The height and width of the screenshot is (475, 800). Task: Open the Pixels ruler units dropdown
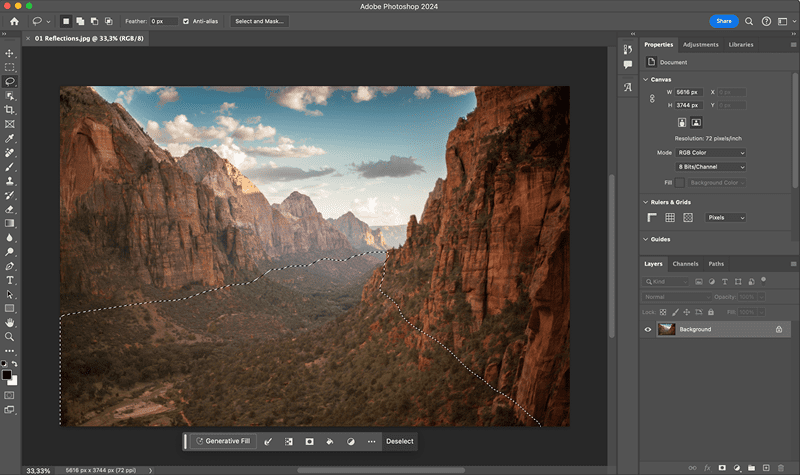pyautogui.click(x=726, y=217)
